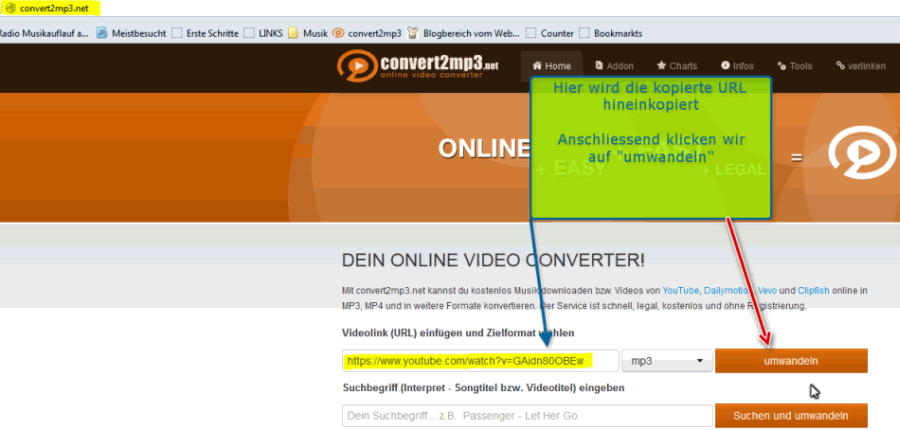The image size is (900, 430).
Task: Open the Bookmarkts bookmark
Action: coord(611,33)
